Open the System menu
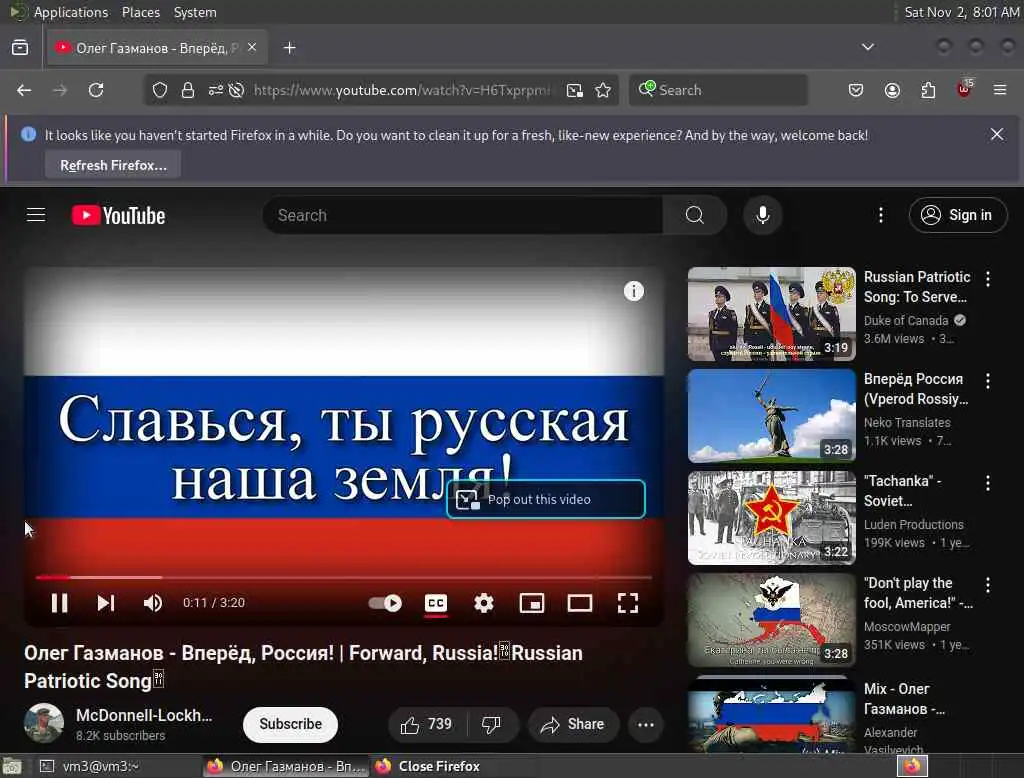The height and width of the screenshot is (778, 1024). point(195,12)
